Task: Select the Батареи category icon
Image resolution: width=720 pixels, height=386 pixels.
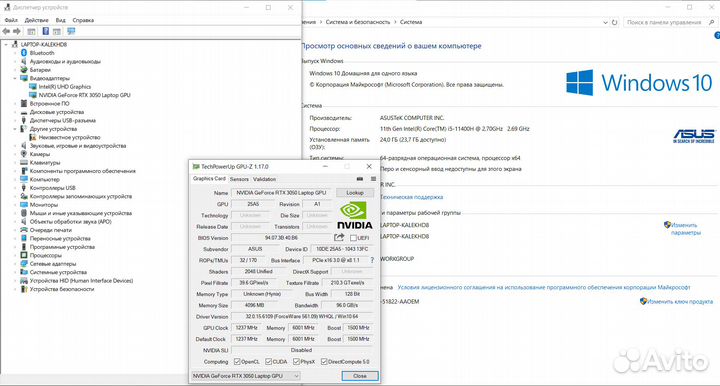Action: point(24,70)
